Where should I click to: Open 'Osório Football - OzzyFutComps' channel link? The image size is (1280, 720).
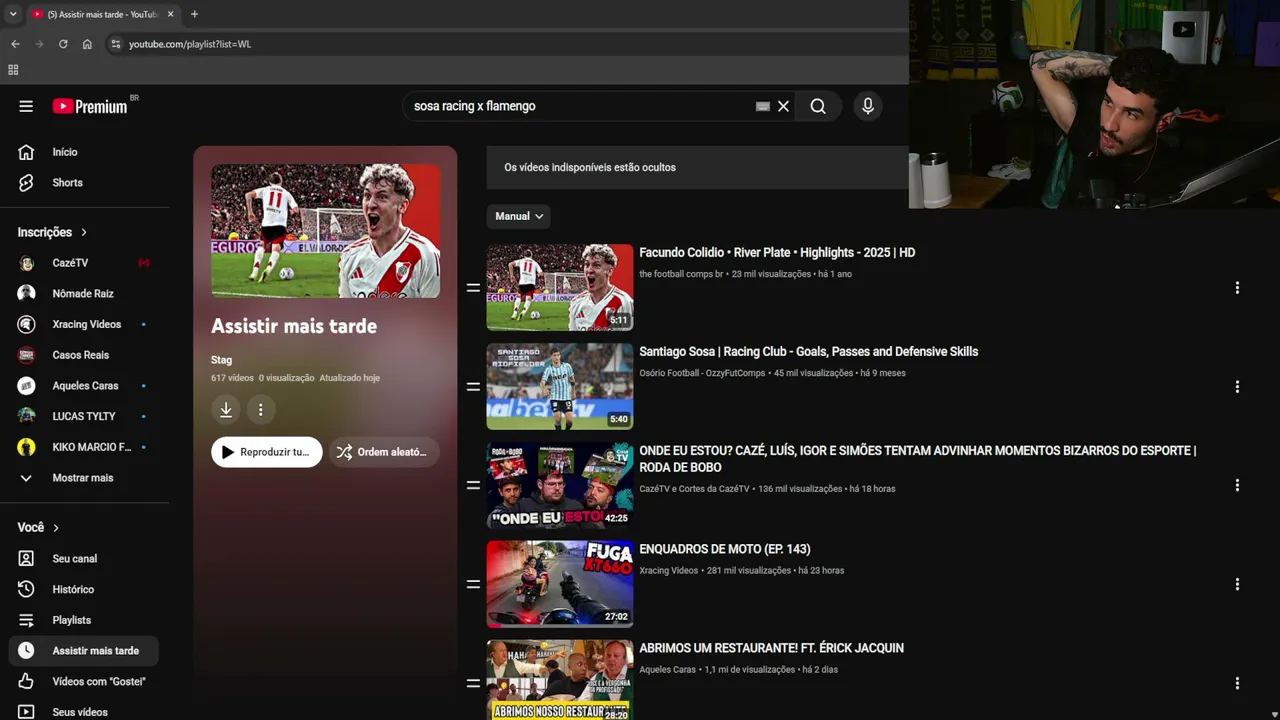[702, 373]
